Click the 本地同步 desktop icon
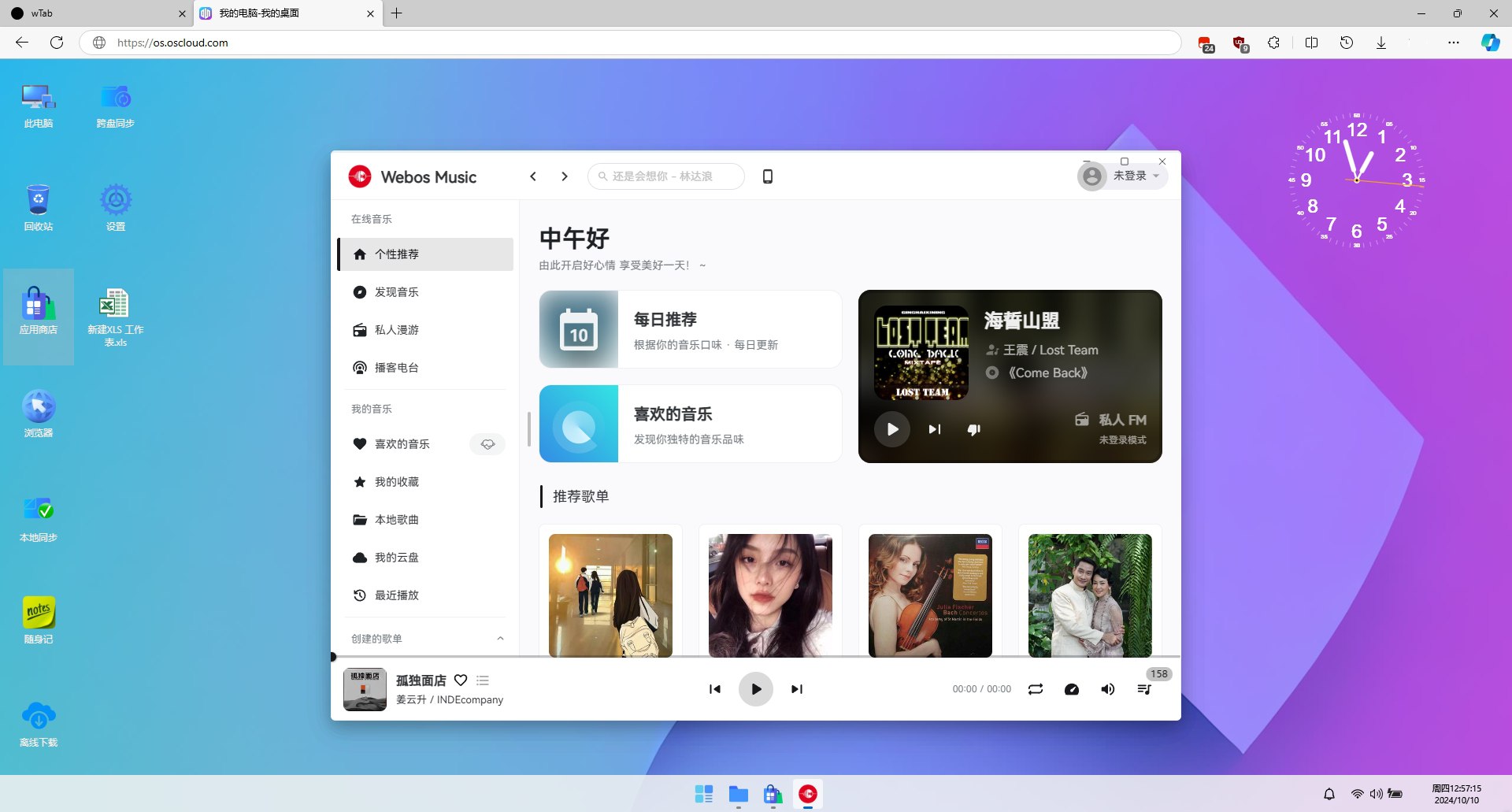 (39, 520)
